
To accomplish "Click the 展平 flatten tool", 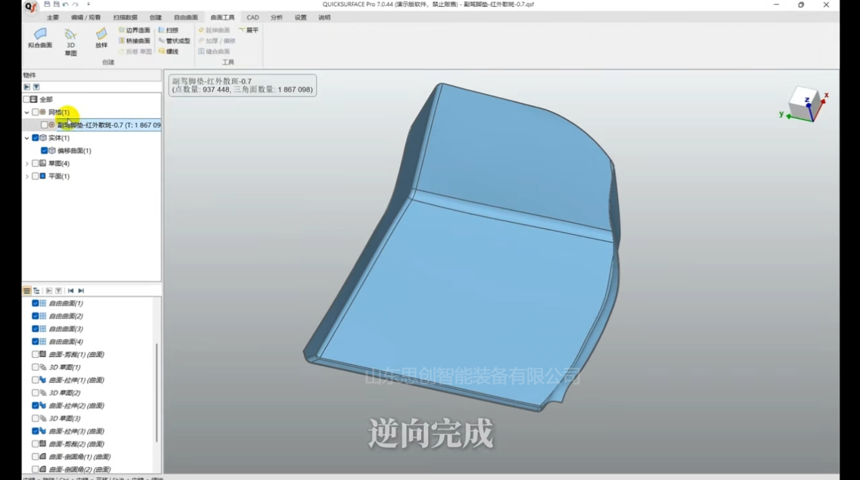I will [x=248, y=30].
